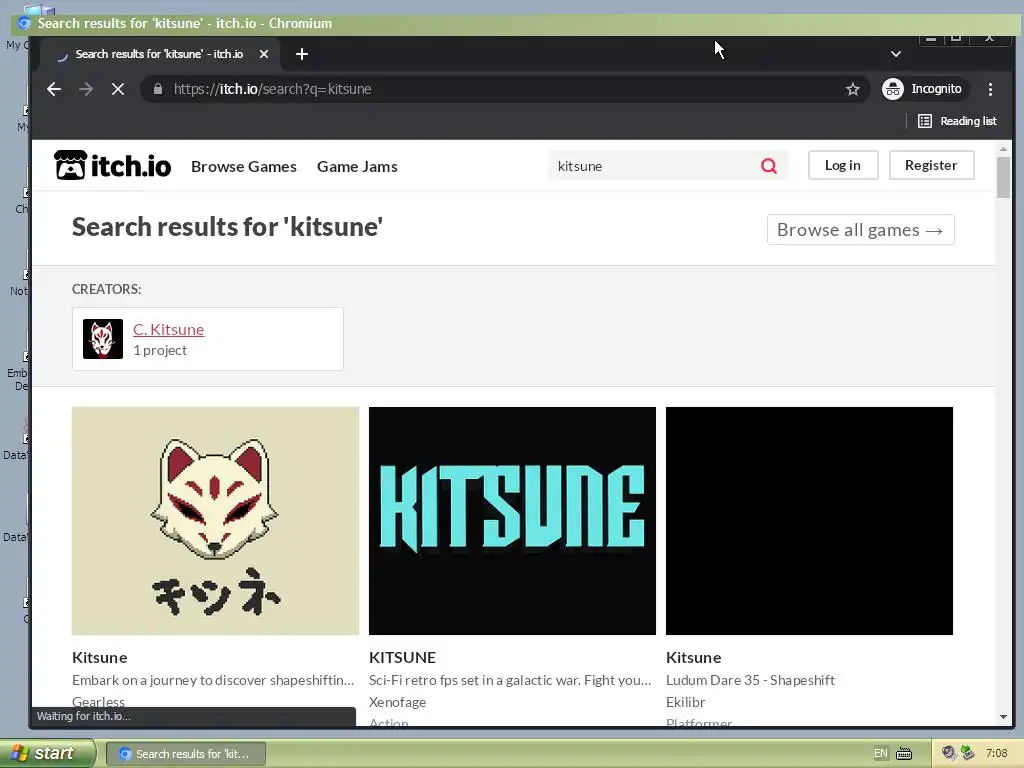The image size is (1024, 768).
Task: Click the vertical scrollbar thumb
Action: coord(1003,177)
